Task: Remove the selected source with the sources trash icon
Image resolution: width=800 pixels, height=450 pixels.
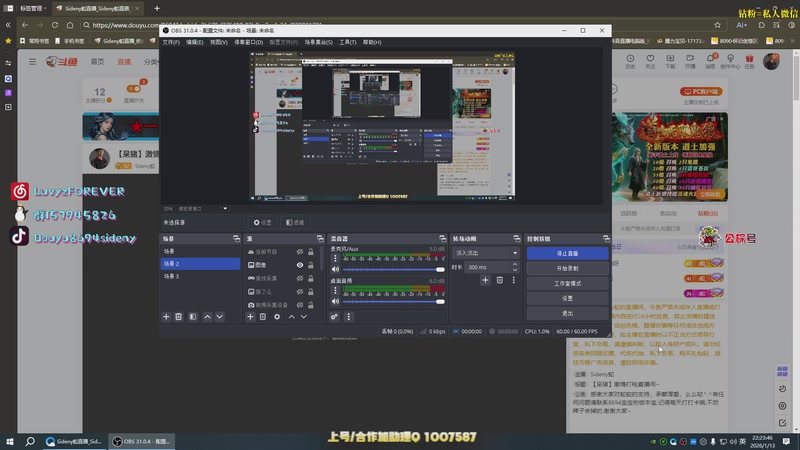Action: pyautogui.click(x=263, y=317)
